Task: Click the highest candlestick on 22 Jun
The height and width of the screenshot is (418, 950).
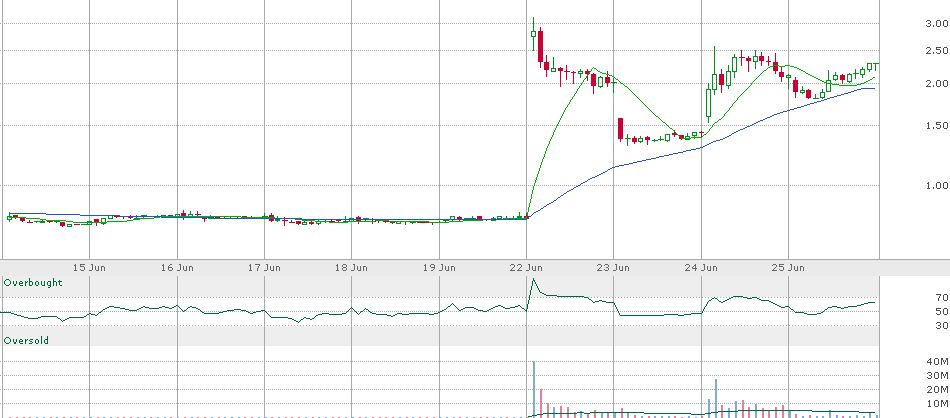Action: 533,34
